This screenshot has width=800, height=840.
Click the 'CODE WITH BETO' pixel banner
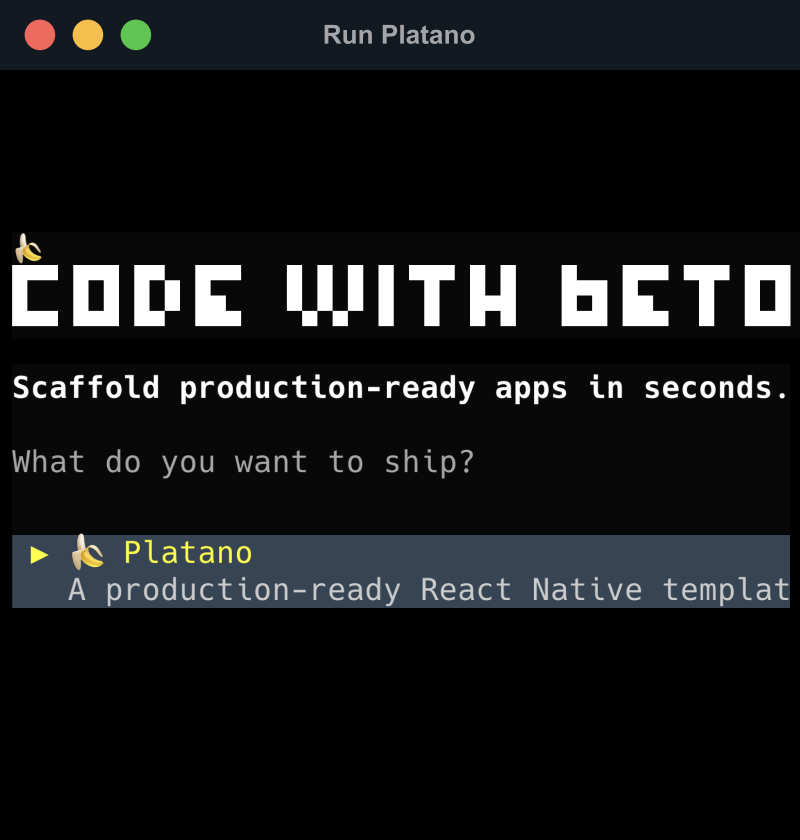[x=401, y=295]
